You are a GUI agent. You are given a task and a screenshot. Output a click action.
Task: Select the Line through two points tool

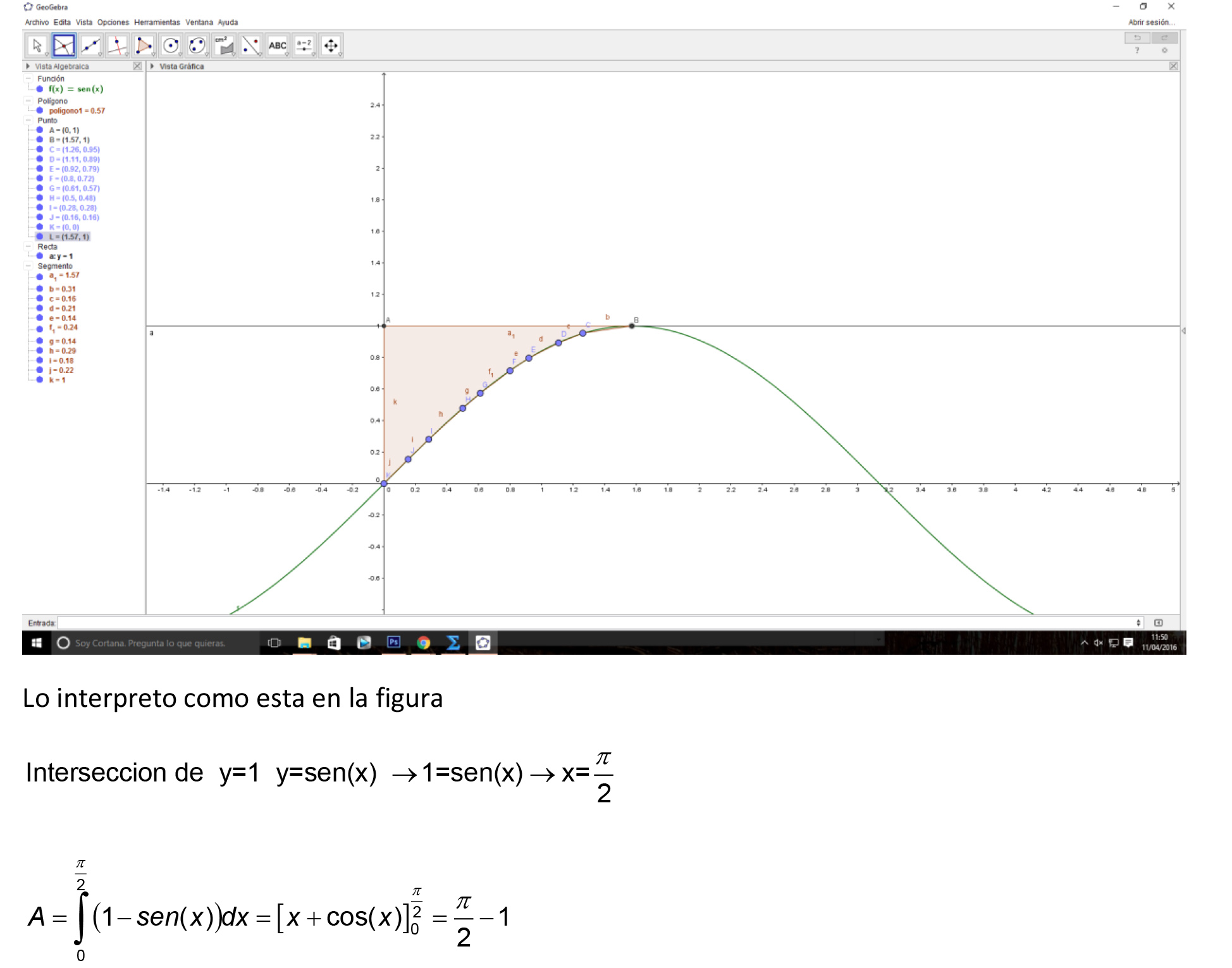coord(91,46)
